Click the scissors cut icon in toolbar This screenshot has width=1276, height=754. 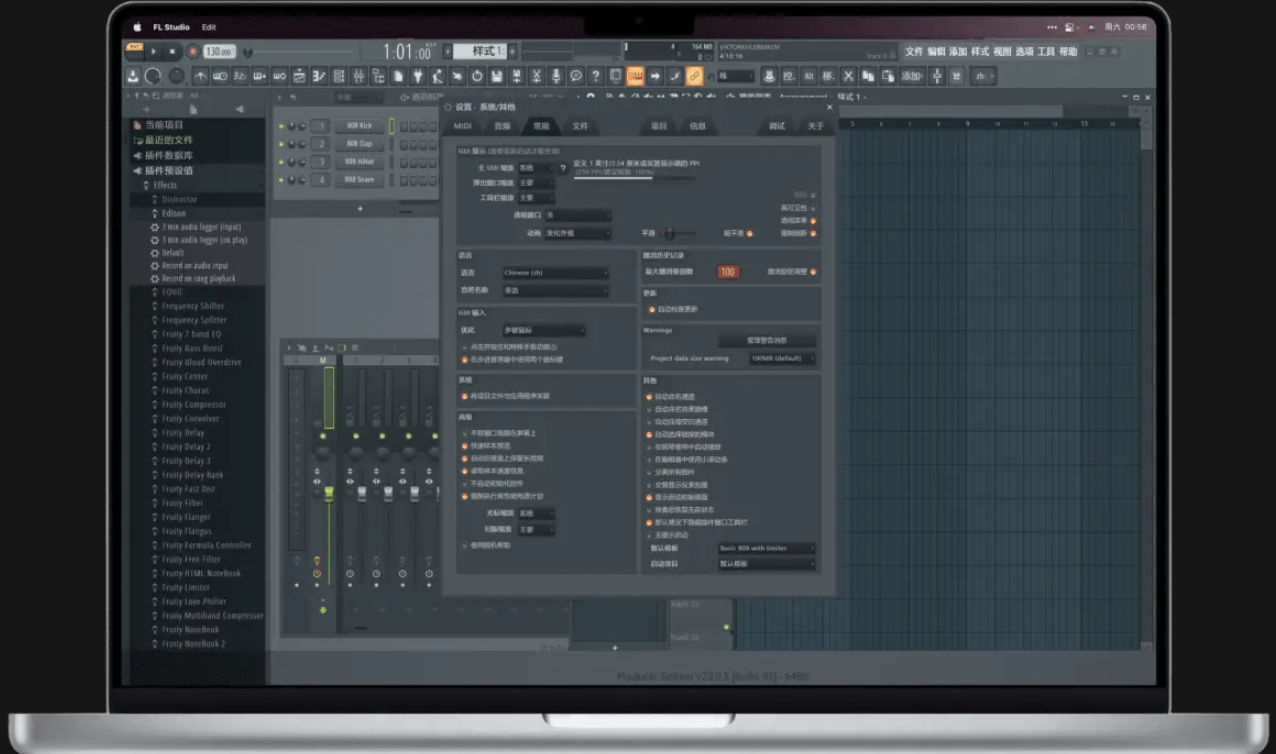point(536,76)
